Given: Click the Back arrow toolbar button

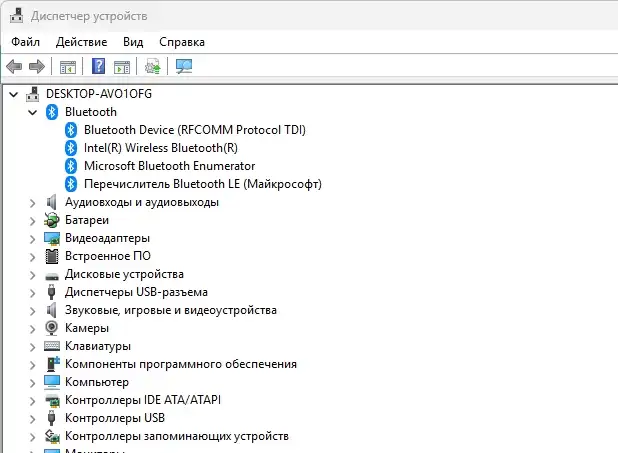Looking at the screenshot, I should (14, 66).
